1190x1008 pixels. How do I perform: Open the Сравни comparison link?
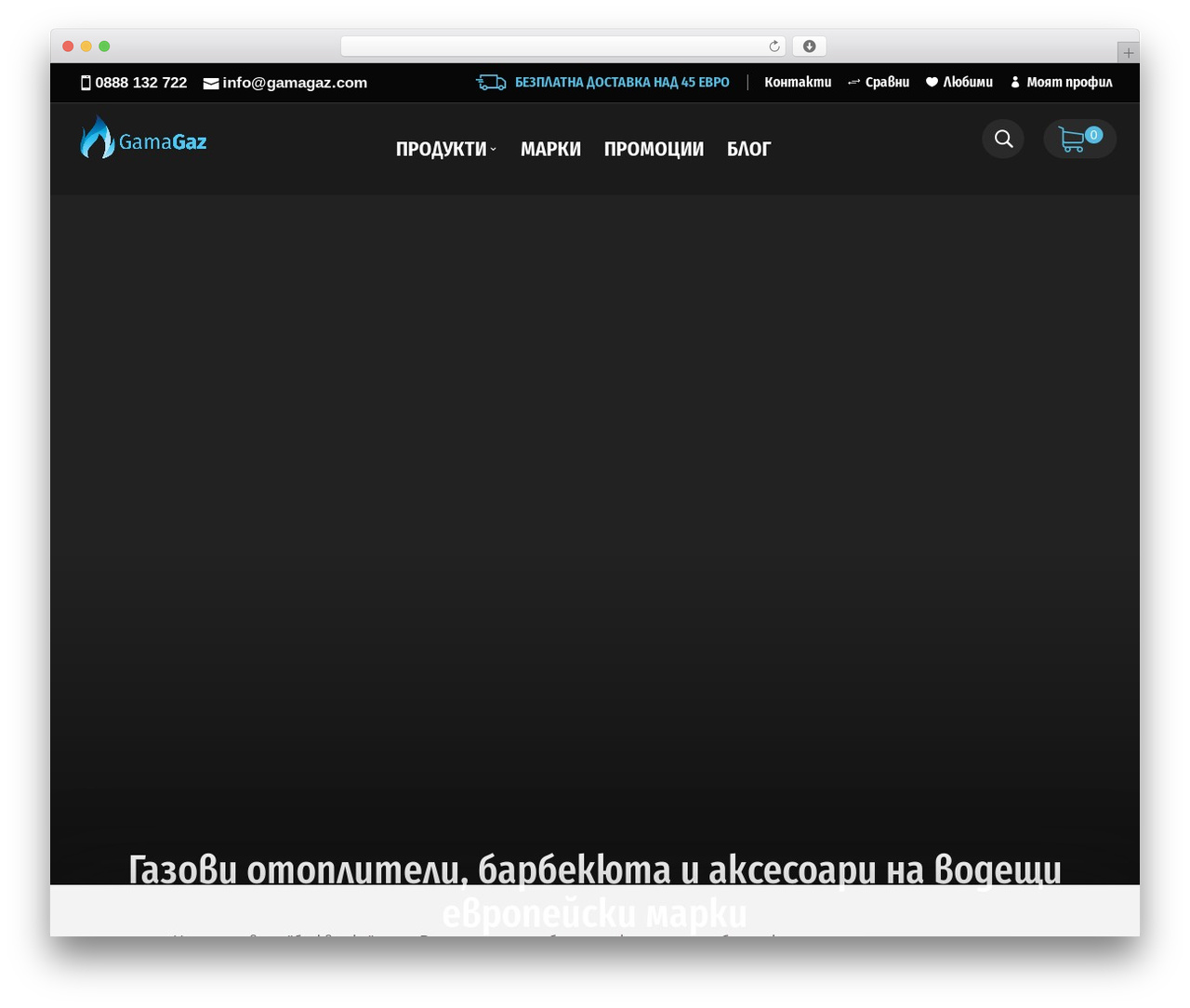[x=887, y=83]
